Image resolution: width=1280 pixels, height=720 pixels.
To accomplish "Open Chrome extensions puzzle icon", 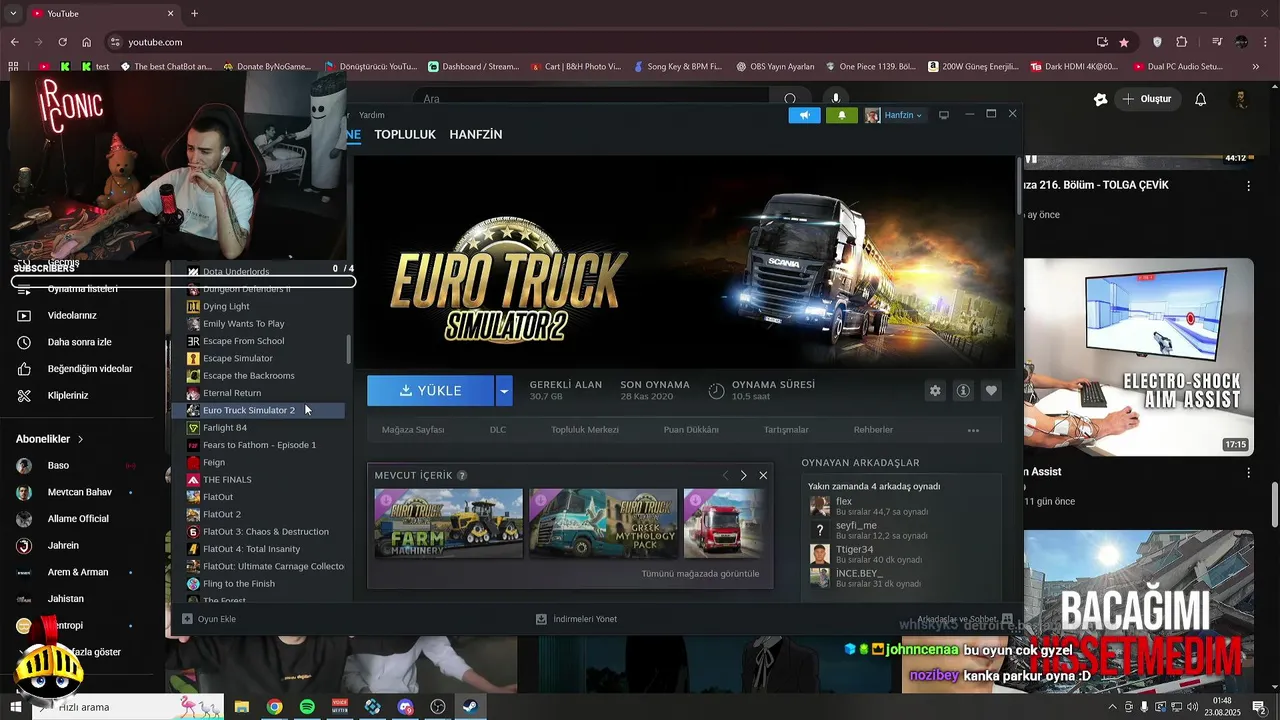I will [x=1182, y=42].
